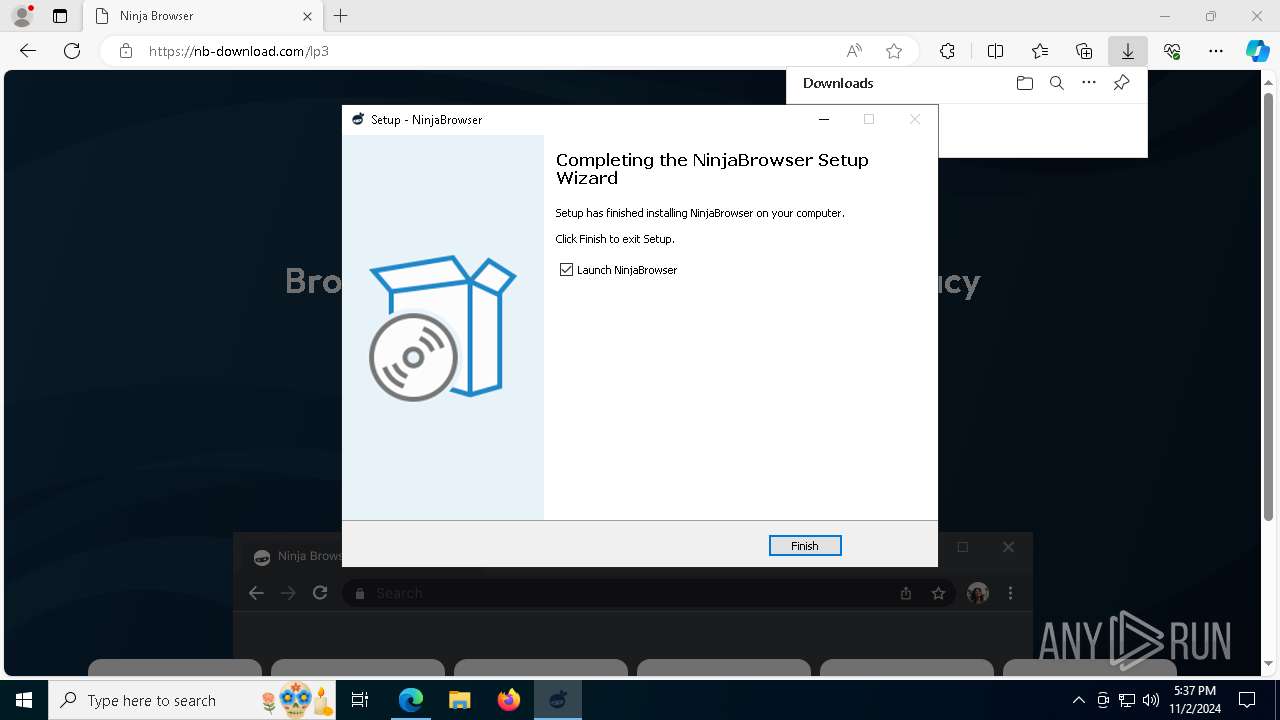1280x720 pixels.
Task: Click the taskbar search box
Action: tap(194, 700)
